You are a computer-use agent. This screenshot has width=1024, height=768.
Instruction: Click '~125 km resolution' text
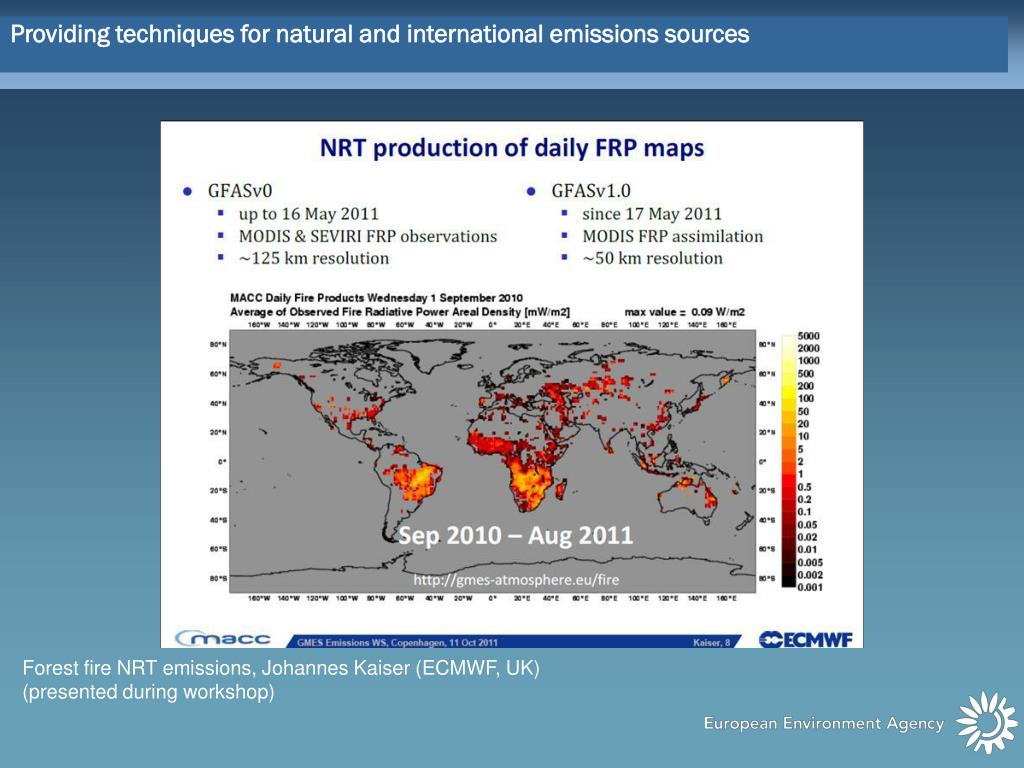[x=313, y=258]
